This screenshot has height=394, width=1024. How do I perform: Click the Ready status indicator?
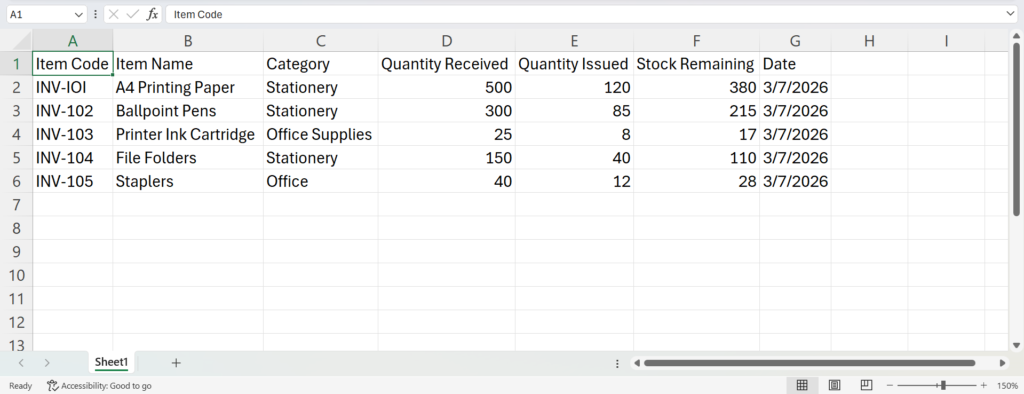(x=20, y=386)
